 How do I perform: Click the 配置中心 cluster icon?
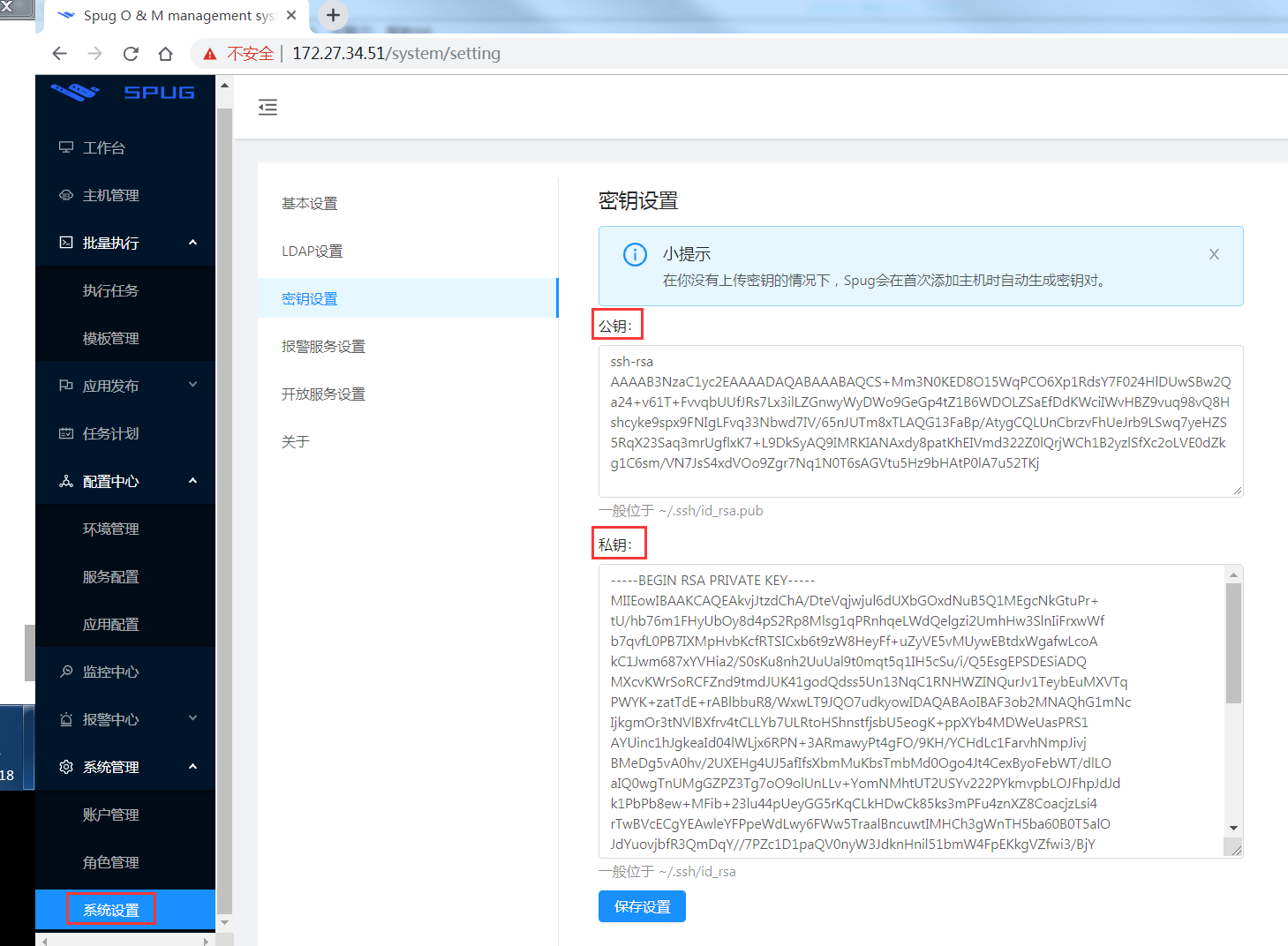[x=66, y=481]
